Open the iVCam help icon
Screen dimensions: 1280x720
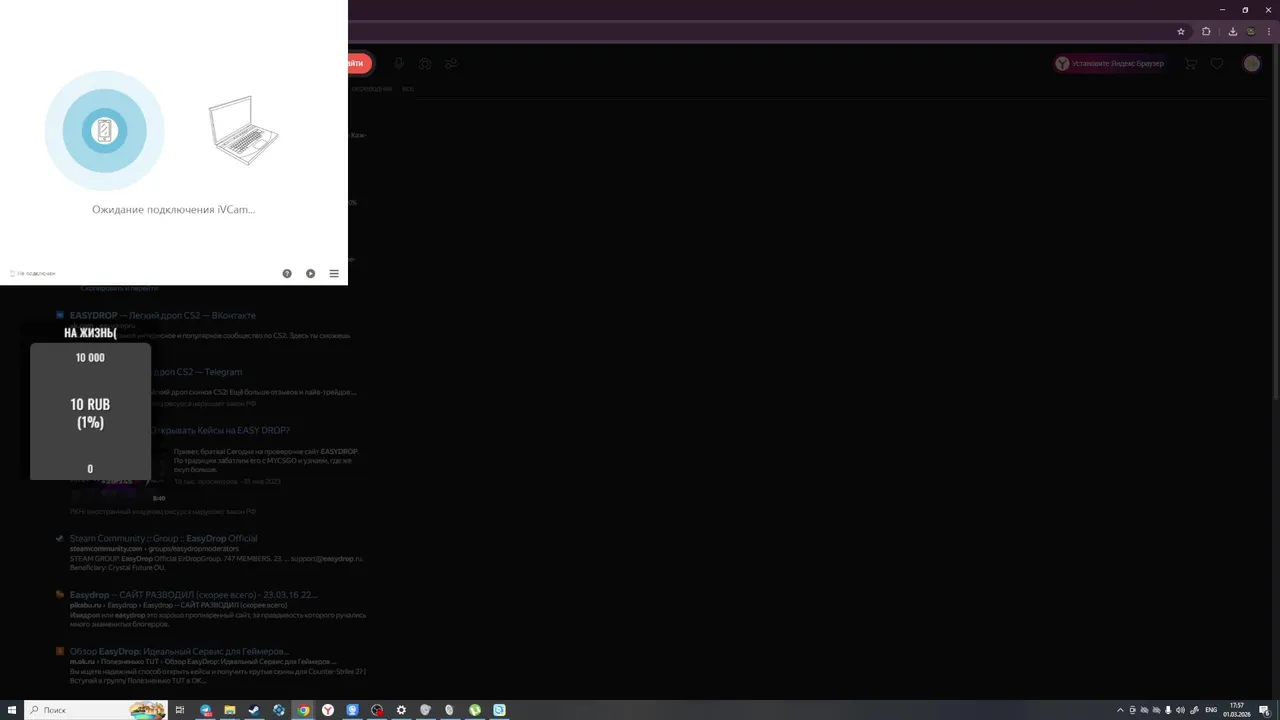click(x=287, y=273)
